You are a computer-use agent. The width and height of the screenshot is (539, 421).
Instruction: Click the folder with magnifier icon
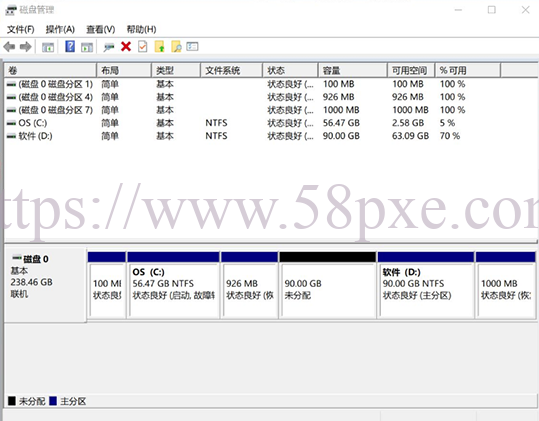click(176, 46)
